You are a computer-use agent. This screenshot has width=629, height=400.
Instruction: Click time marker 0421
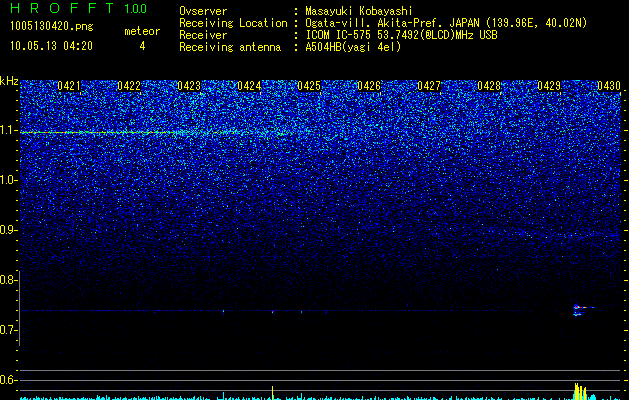[69, 86]
